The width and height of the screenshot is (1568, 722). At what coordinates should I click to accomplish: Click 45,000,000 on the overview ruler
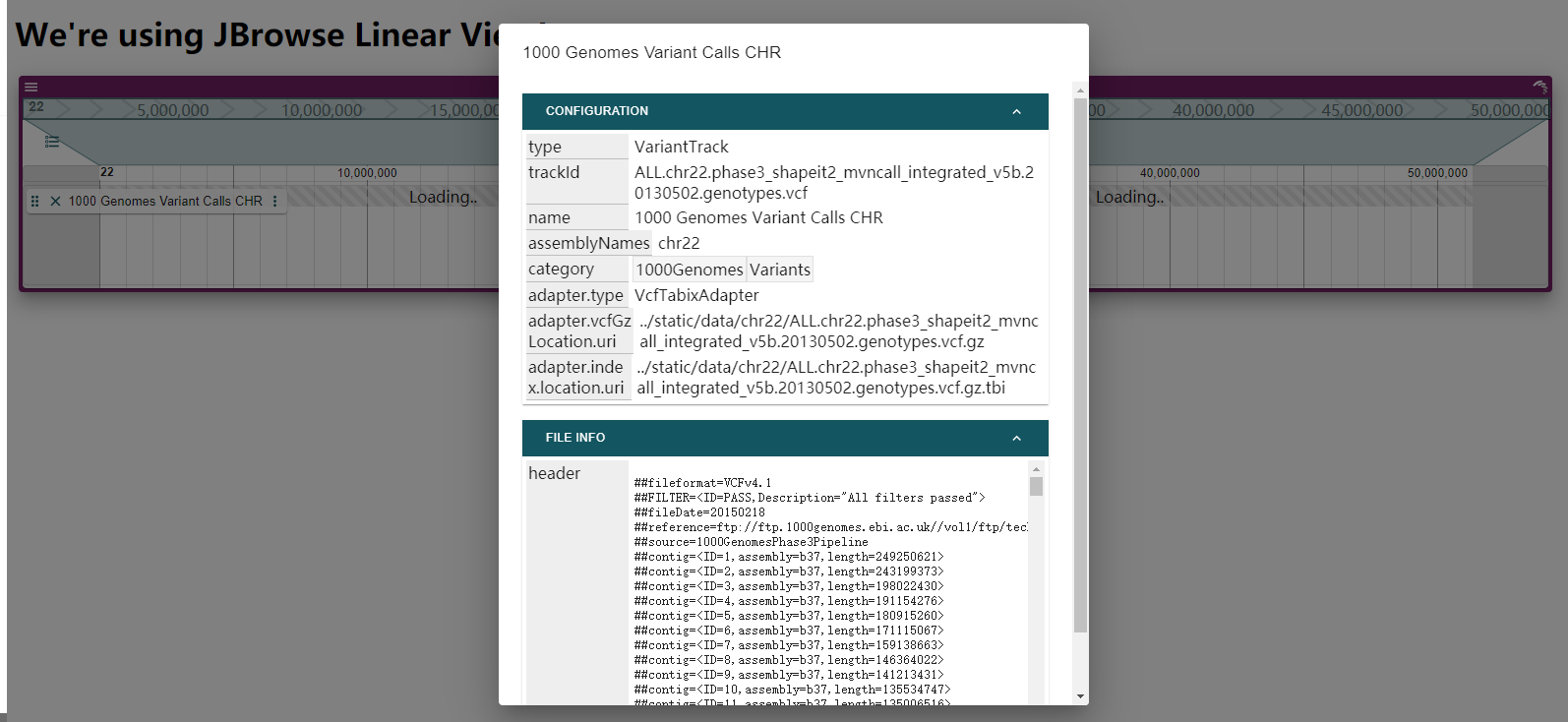click(1361, 110)
